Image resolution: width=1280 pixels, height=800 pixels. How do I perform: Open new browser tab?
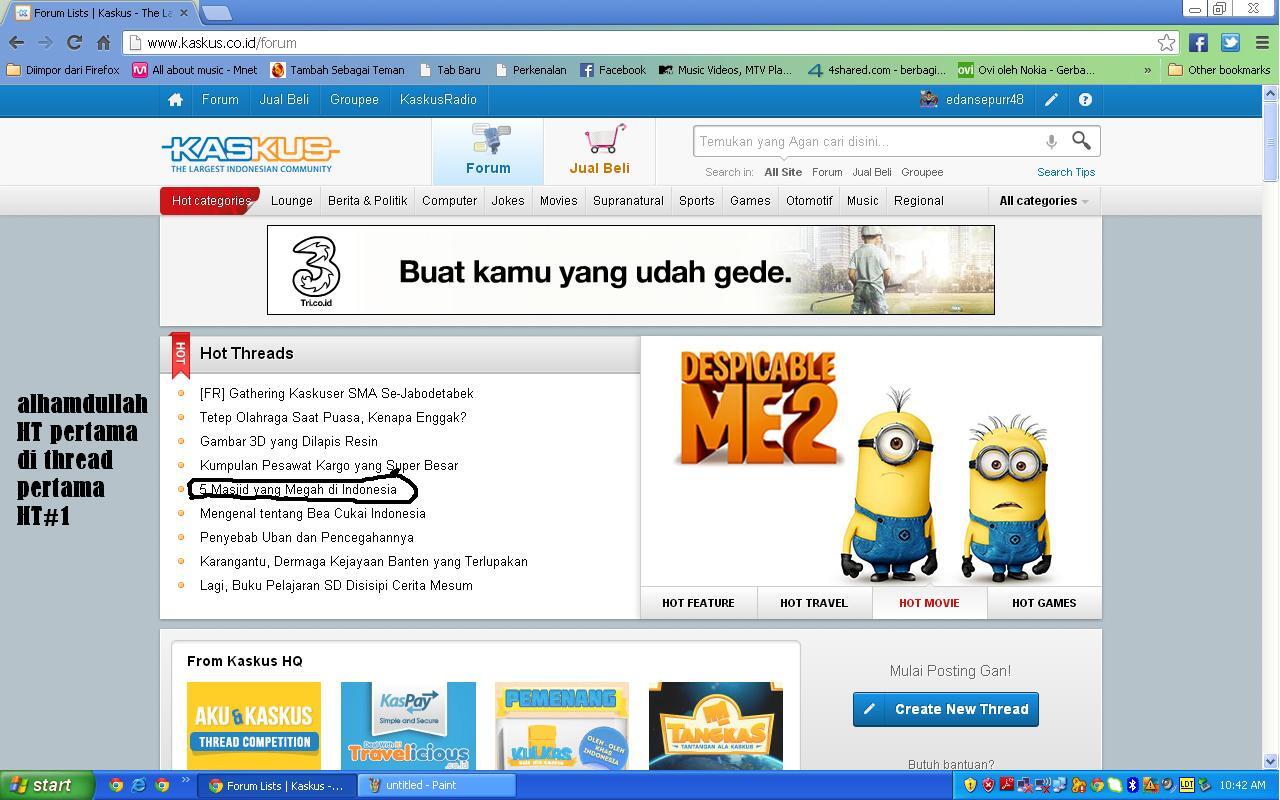[x=216, y=13]
